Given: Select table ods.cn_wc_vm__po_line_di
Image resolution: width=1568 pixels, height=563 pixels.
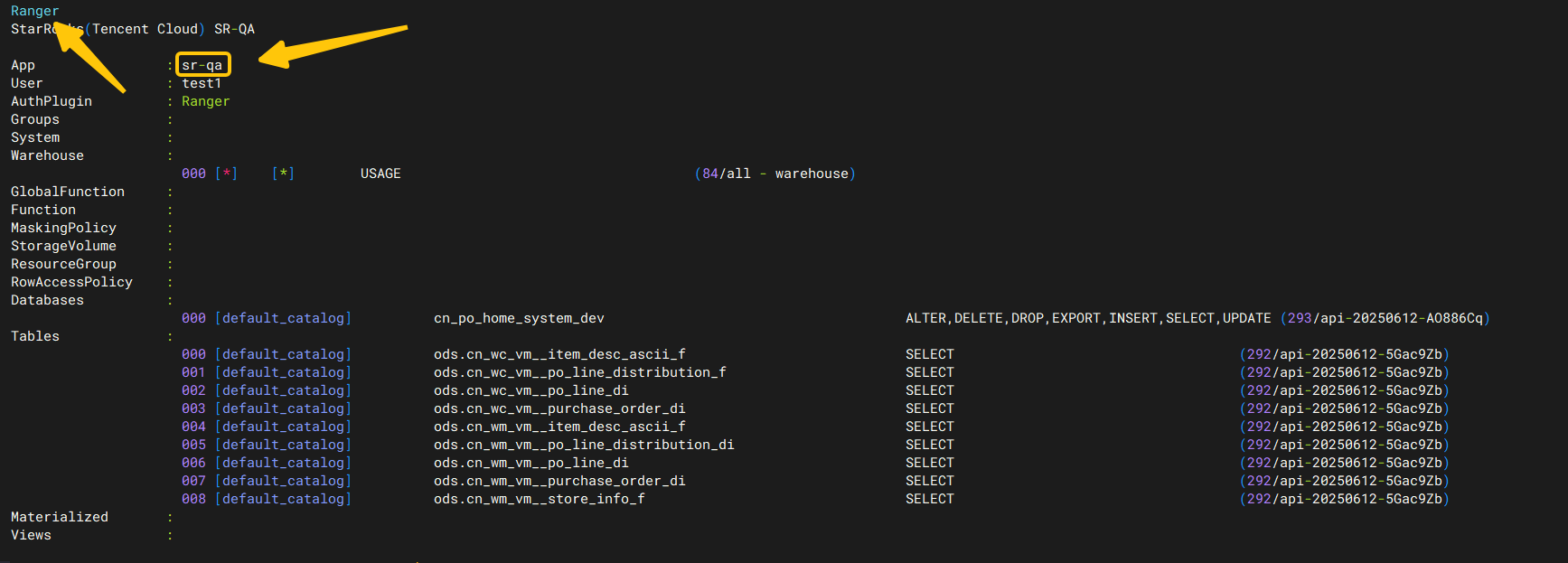Looking at the screenshot, I should [531, 390].
